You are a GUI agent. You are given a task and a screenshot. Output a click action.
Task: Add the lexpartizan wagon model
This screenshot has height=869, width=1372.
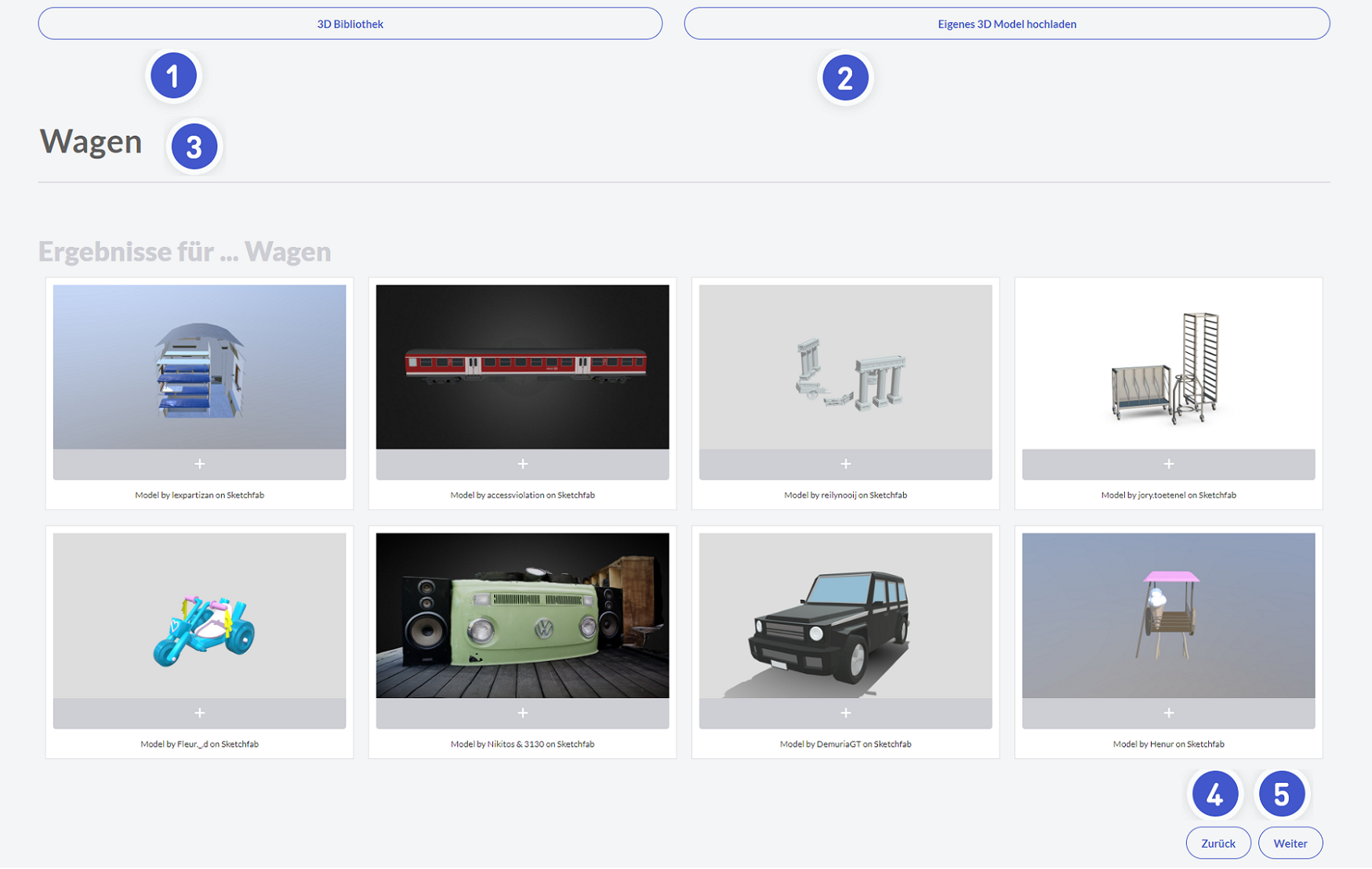tap(199, 464)
